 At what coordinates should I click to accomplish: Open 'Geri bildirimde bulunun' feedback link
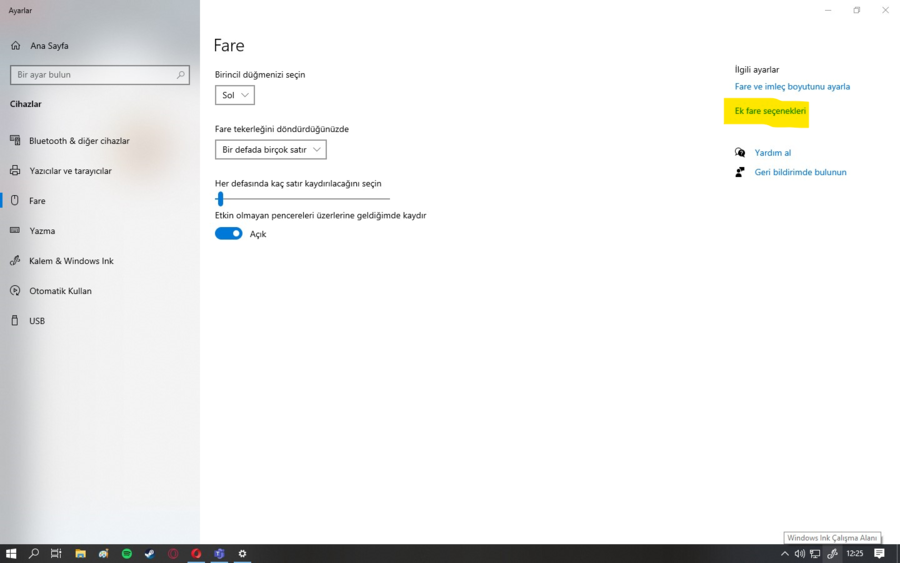tap(800, 172)
